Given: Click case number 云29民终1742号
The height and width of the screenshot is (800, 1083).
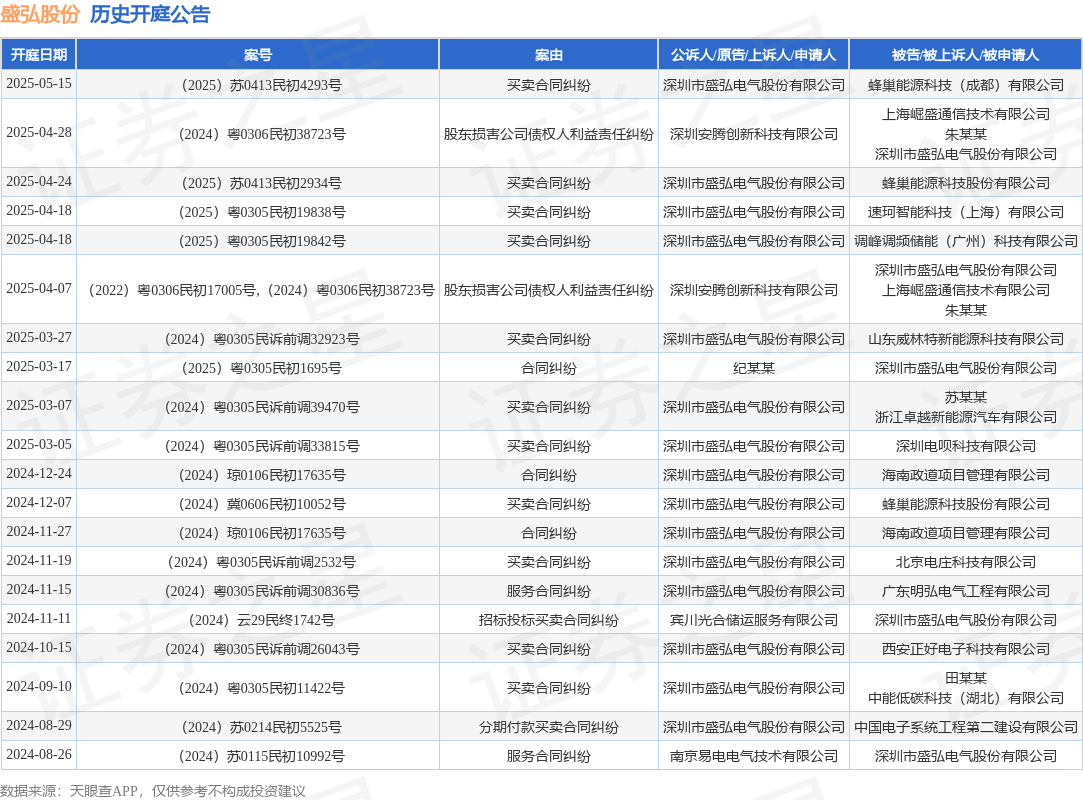Looking at the screenshot, I should click(261, 620).
